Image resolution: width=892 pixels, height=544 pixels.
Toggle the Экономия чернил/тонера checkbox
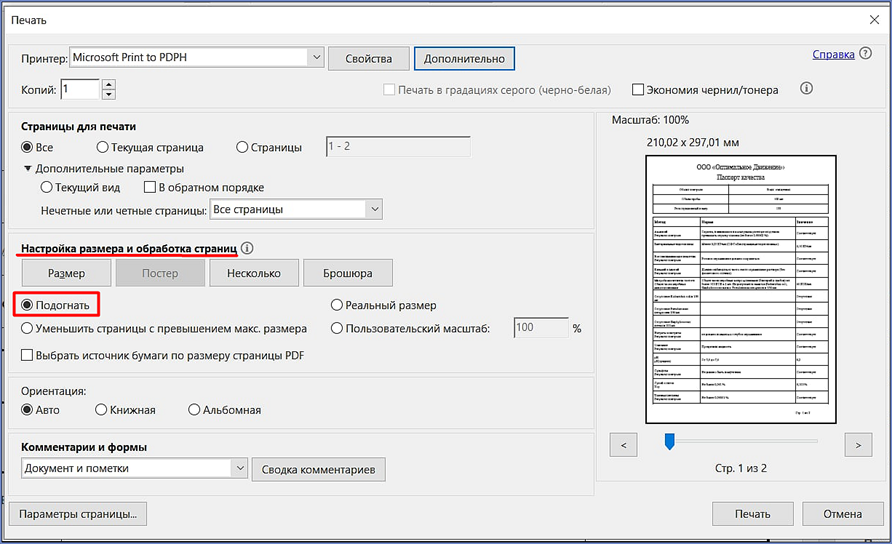[638, 89]
